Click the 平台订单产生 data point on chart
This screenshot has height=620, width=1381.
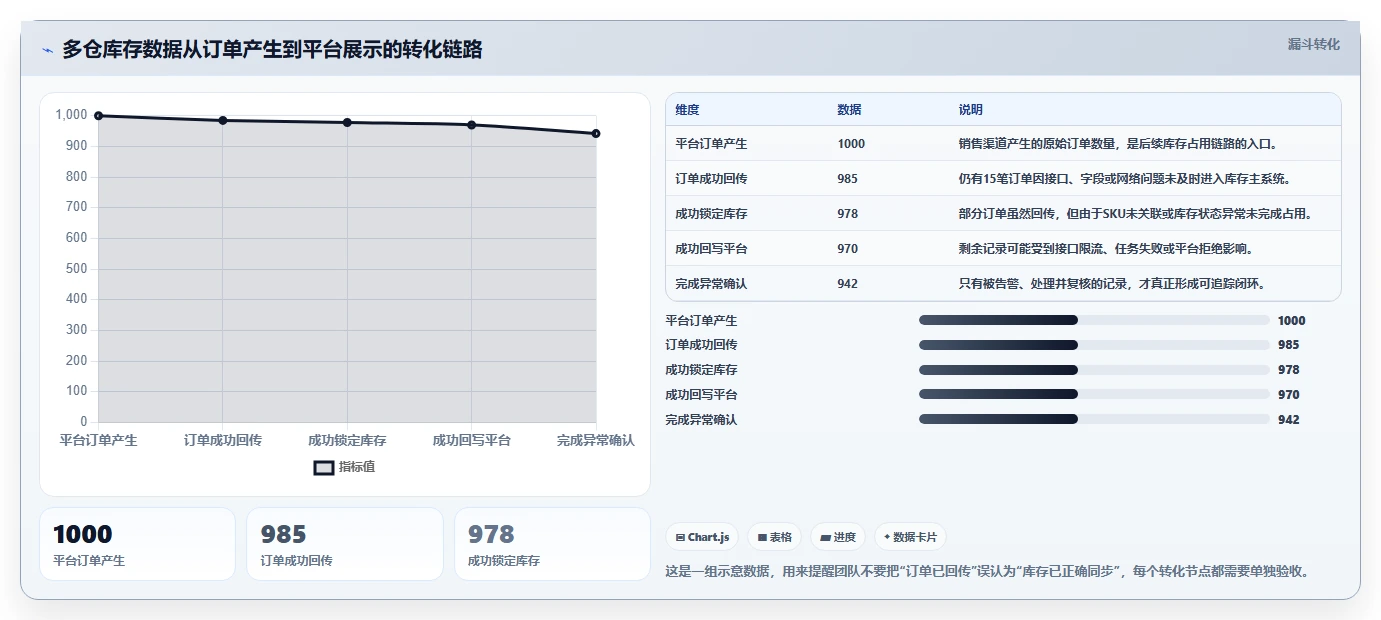(x=98, y=116)
